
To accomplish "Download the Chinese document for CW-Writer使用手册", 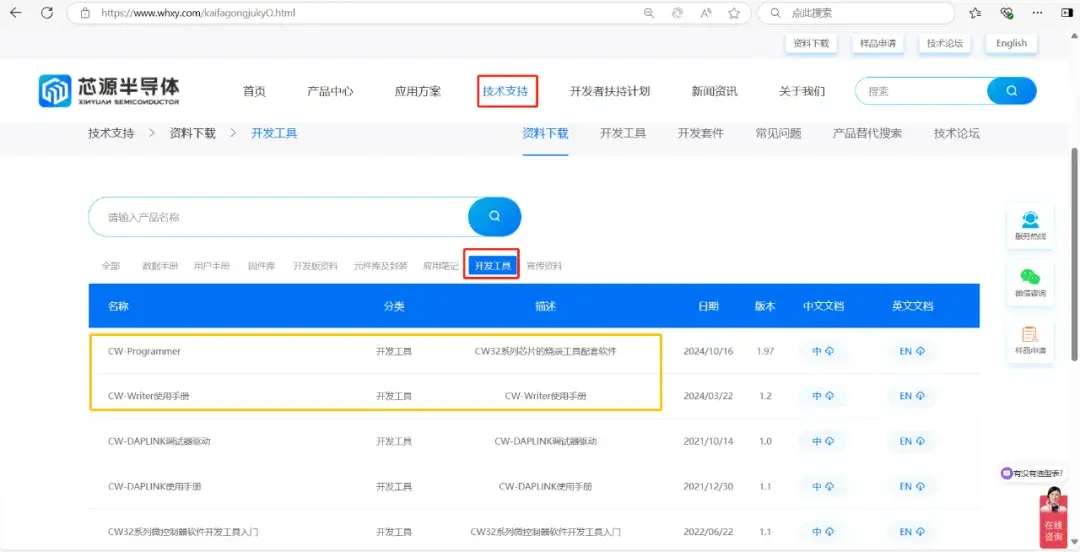I will tap(823, 396).
